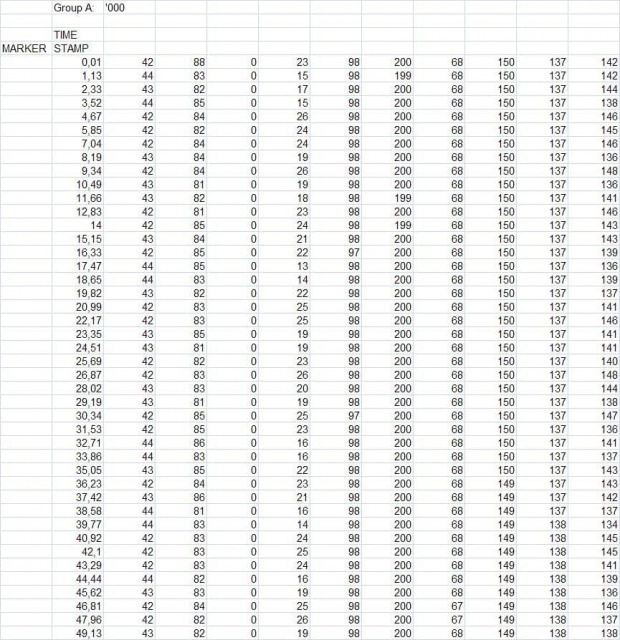Click the 147 cell in the 30,34 row
This screenshot has width=620, height=640.
click(x=594, y=416)
